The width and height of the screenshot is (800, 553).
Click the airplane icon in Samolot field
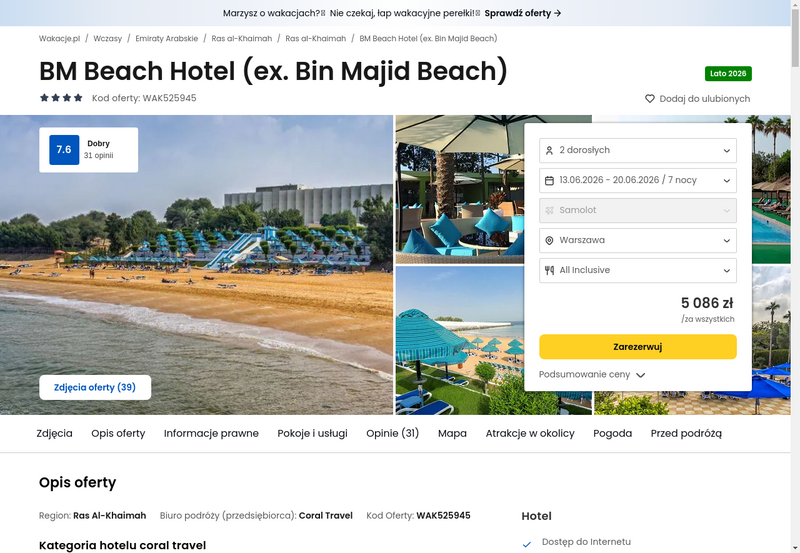549,210
